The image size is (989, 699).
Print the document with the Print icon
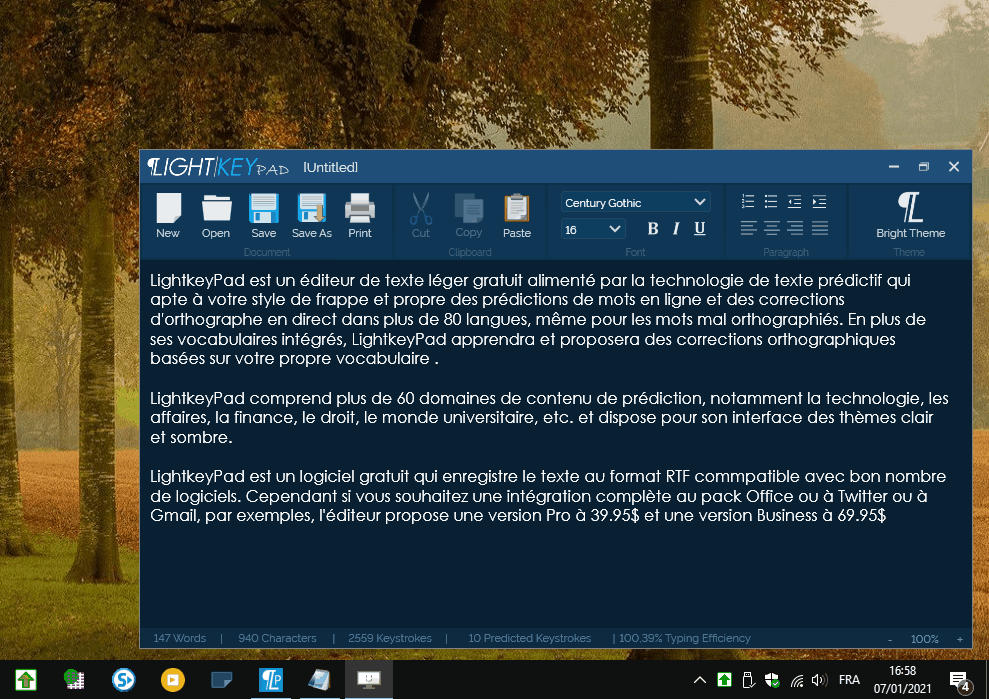(360, 215)
